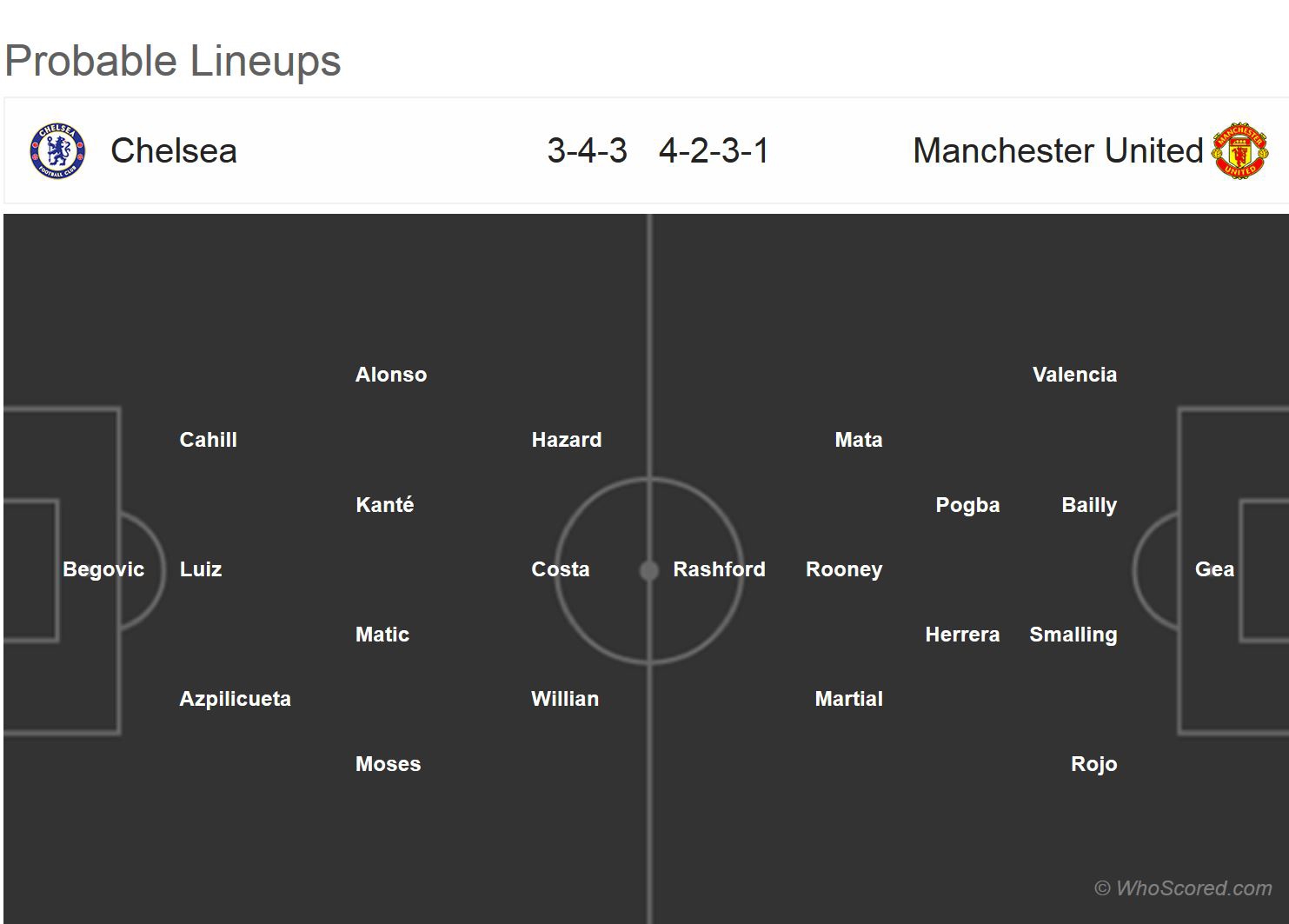Click the Chelsea club crest icon

(x=58, y=151)
